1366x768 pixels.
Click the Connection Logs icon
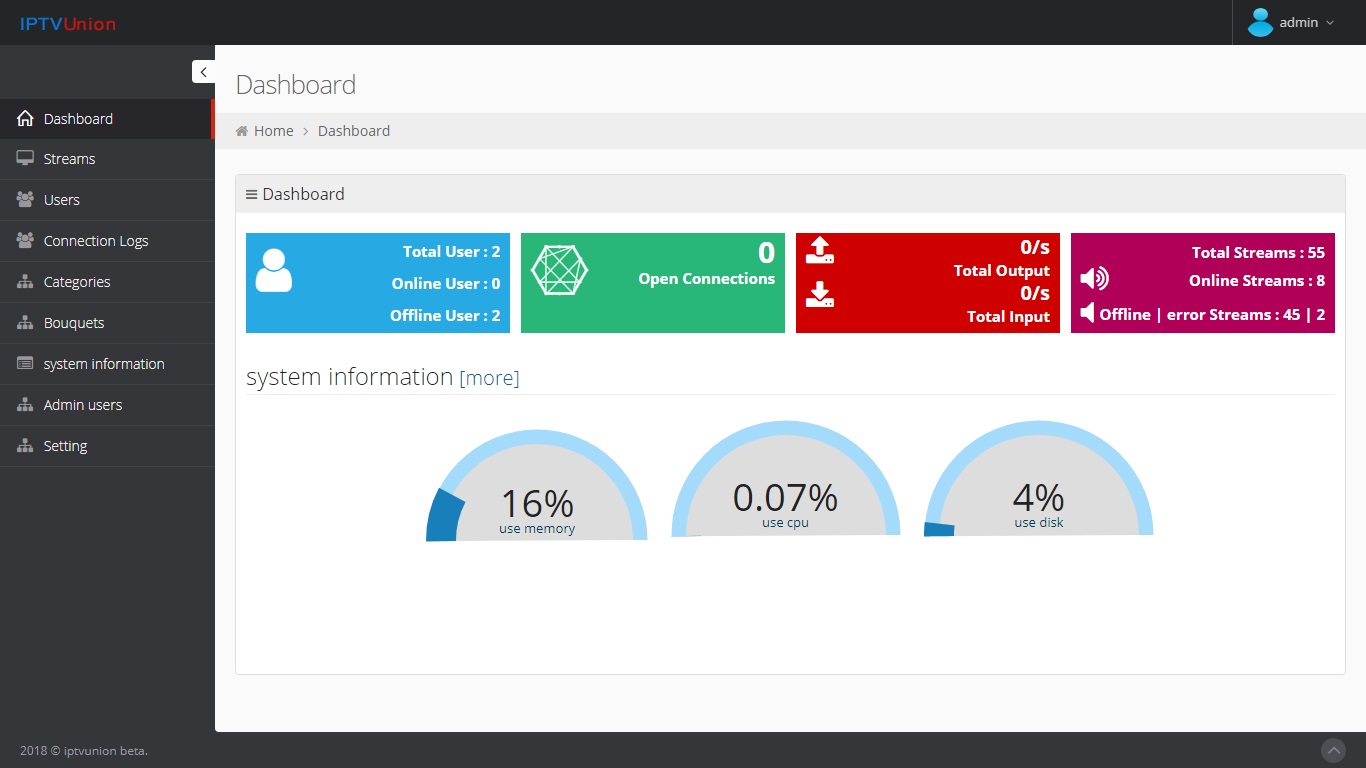25,241
